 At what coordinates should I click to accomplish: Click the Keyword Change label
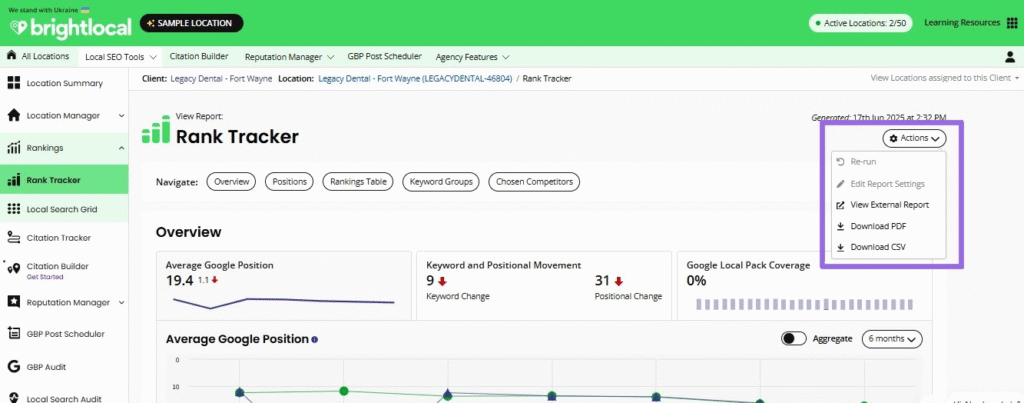click(458, 297)
